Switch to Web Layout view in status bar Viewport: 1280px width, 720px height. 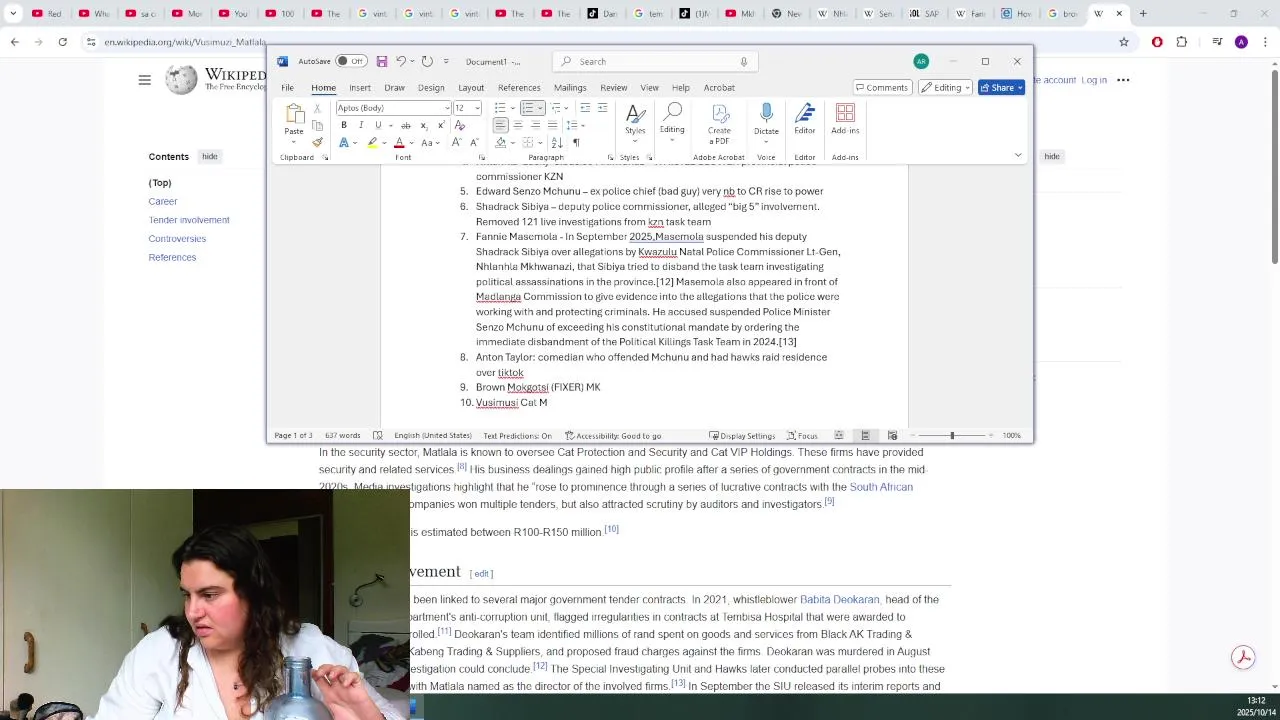[892, 435]
